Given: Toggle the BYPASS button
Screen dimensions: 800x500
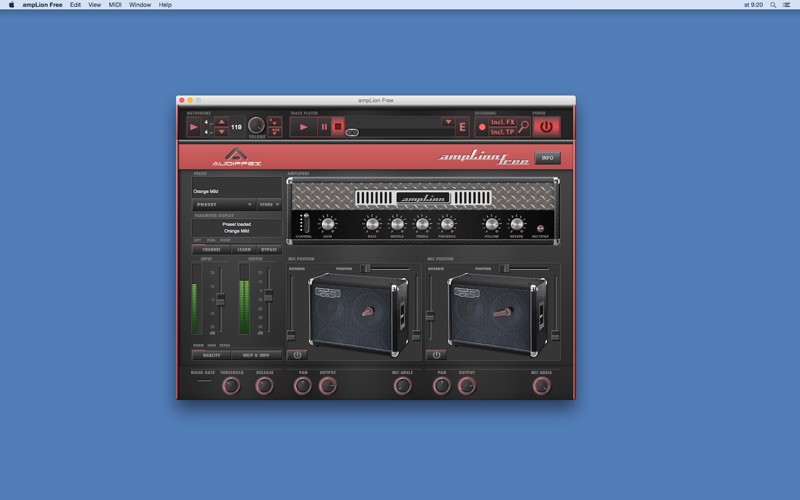Looking at the screenshot, I should [x=269, y=249].
